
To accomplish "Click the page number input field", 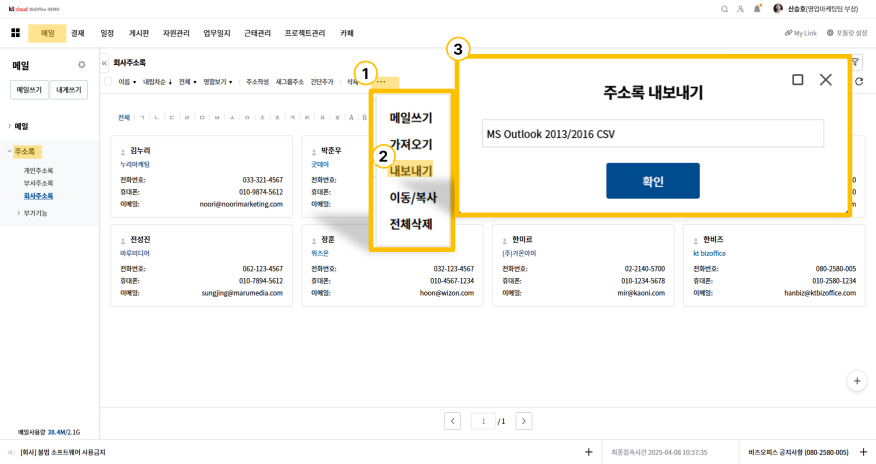I will (x=483, y=421).
